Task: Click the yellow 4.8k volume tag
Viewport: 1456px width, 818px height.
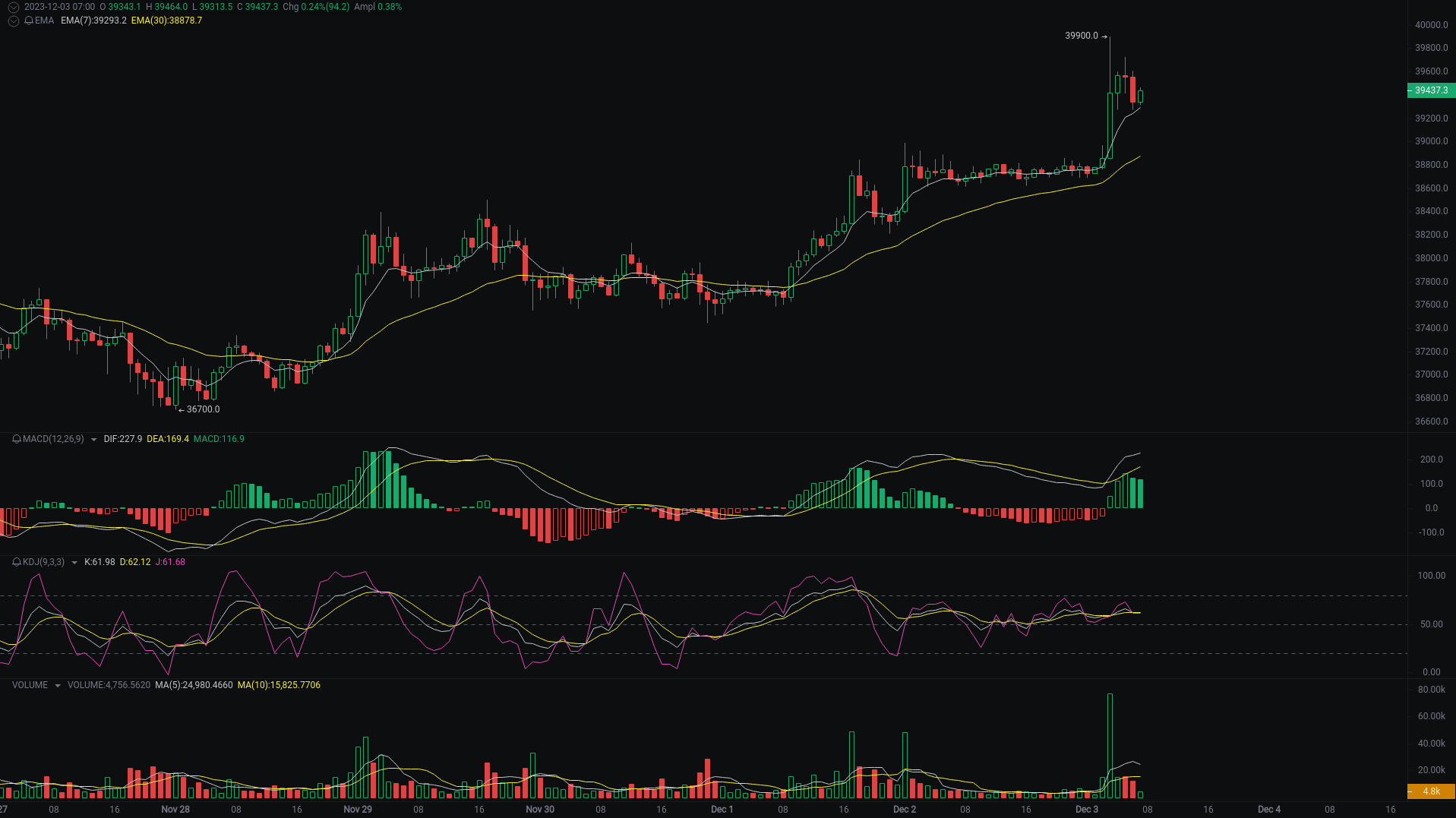Action: 1431,792
